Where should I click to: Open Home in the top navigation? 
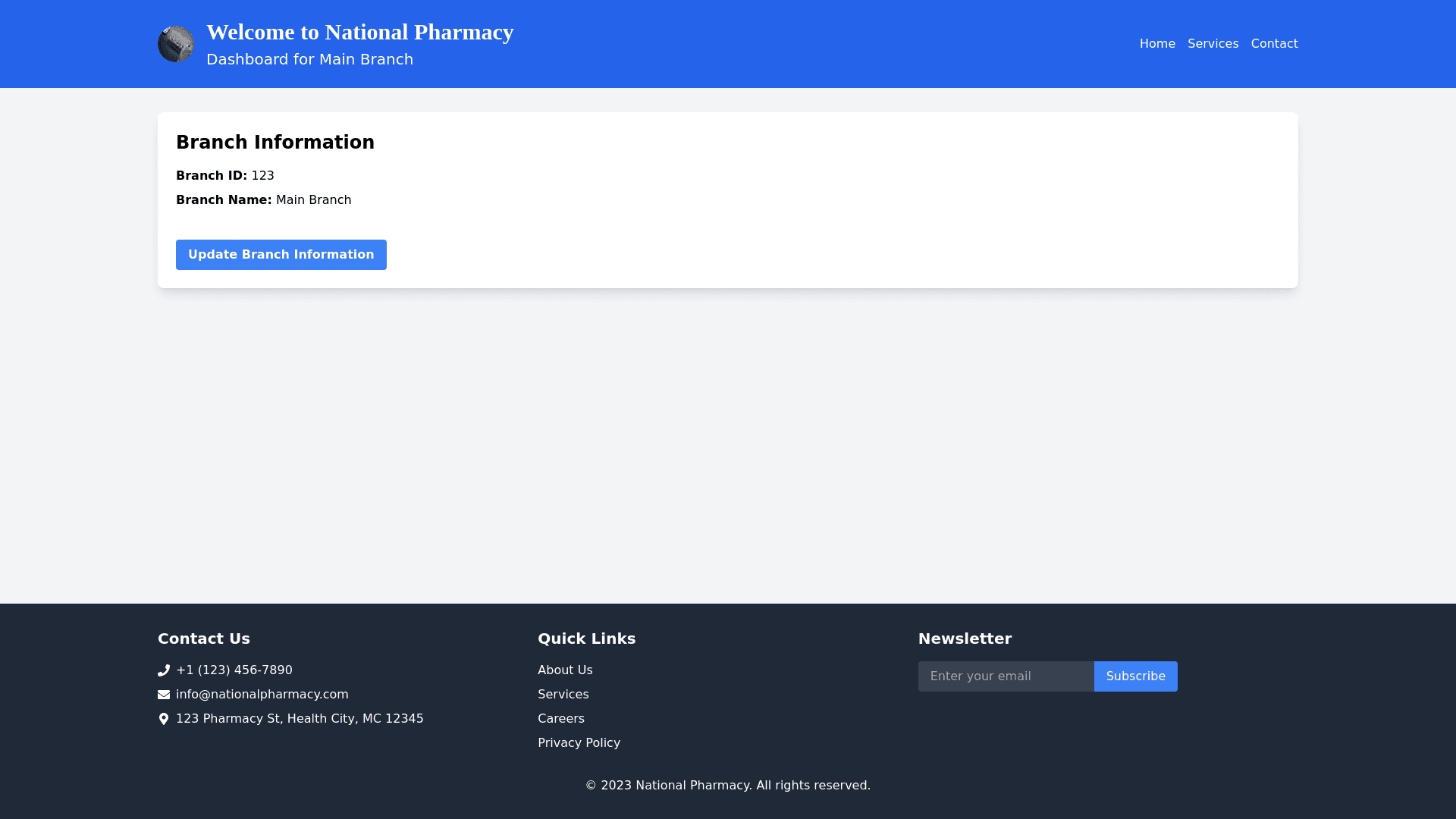pyautogui.click(x=1157, y=44)
